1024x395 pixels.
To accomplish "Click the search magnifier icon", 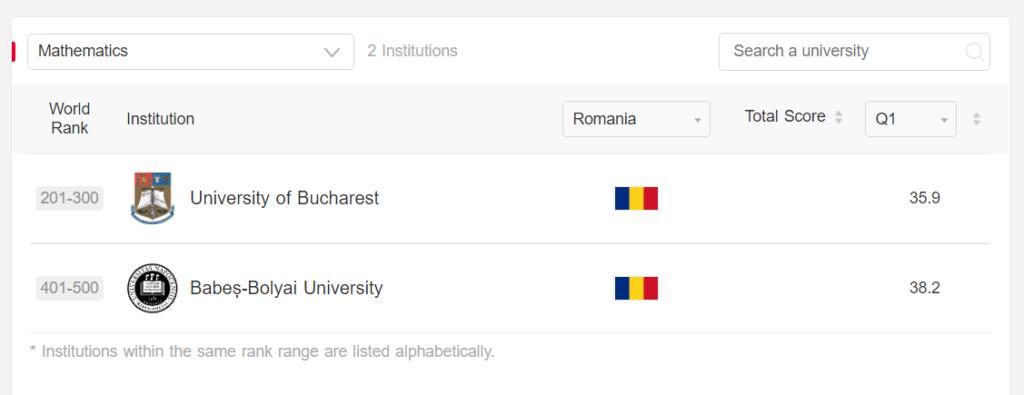I will (974, 52).
